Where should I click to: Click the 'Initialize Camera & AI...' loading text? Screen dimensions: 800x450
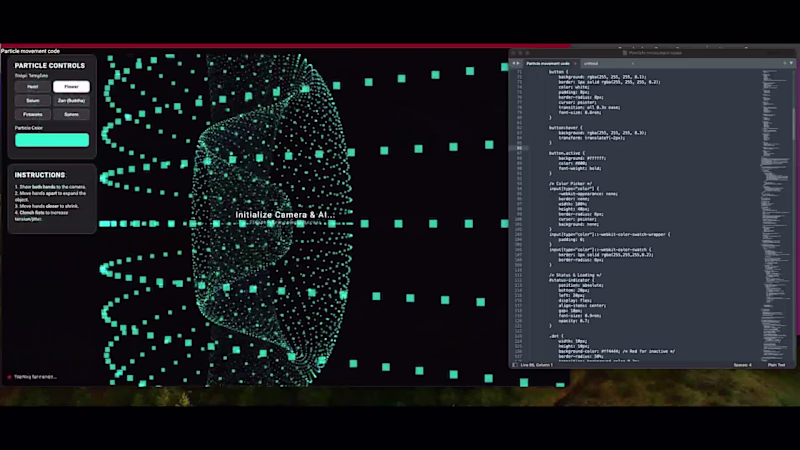285,215
